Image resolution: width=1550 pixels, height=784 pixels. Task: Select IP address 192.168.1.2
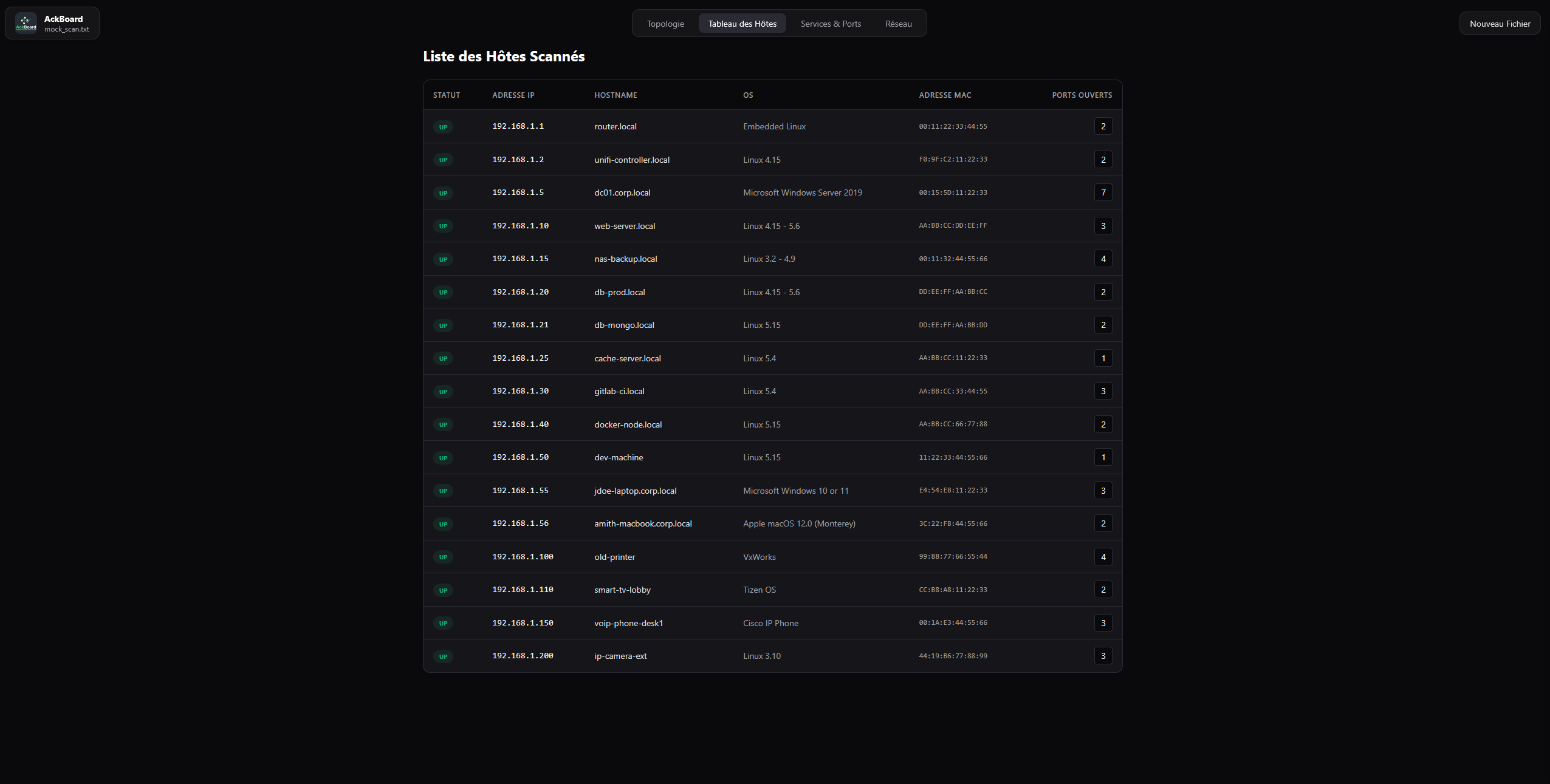tap(518, 160)
